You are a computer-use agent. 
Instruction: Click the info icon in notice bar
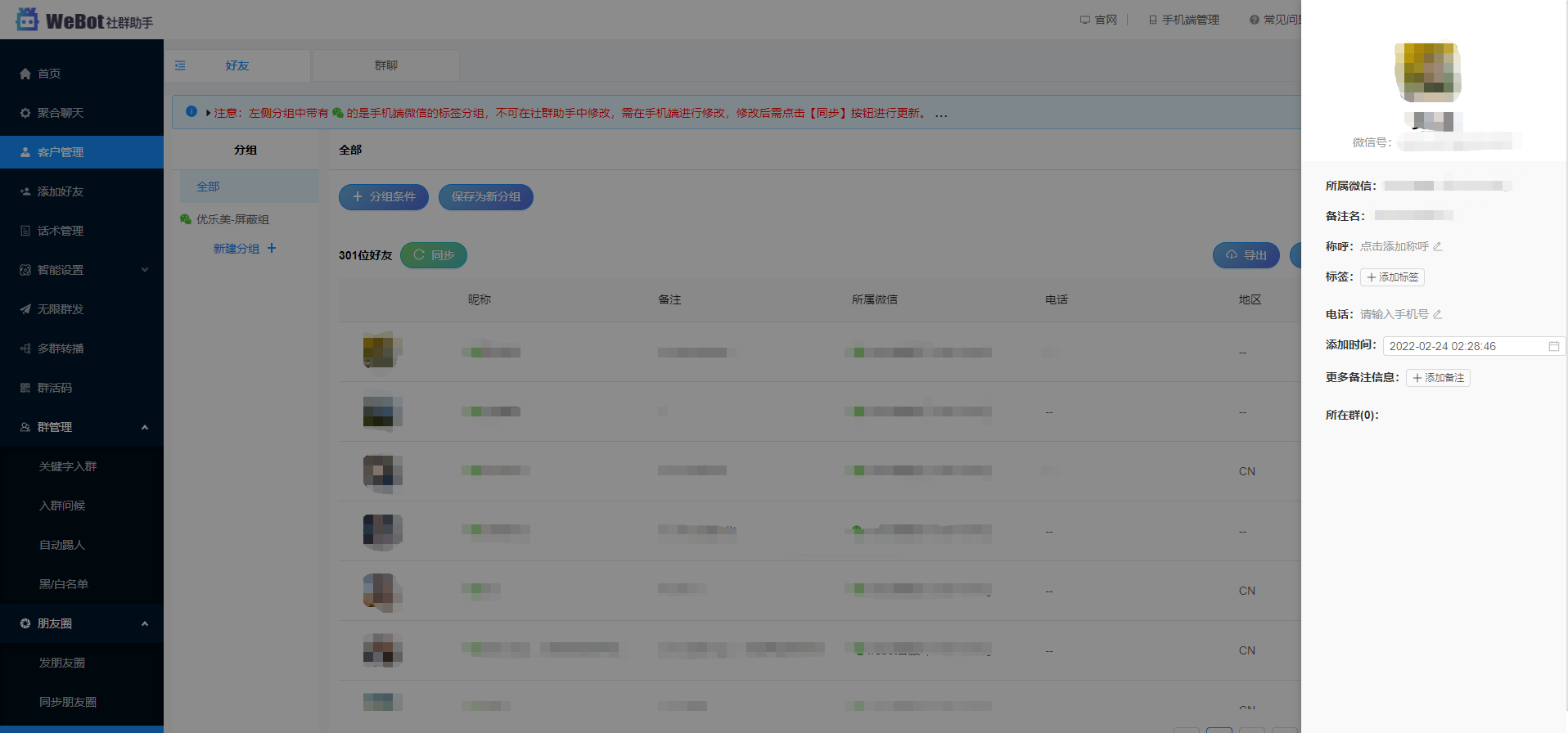pos(191,112)
